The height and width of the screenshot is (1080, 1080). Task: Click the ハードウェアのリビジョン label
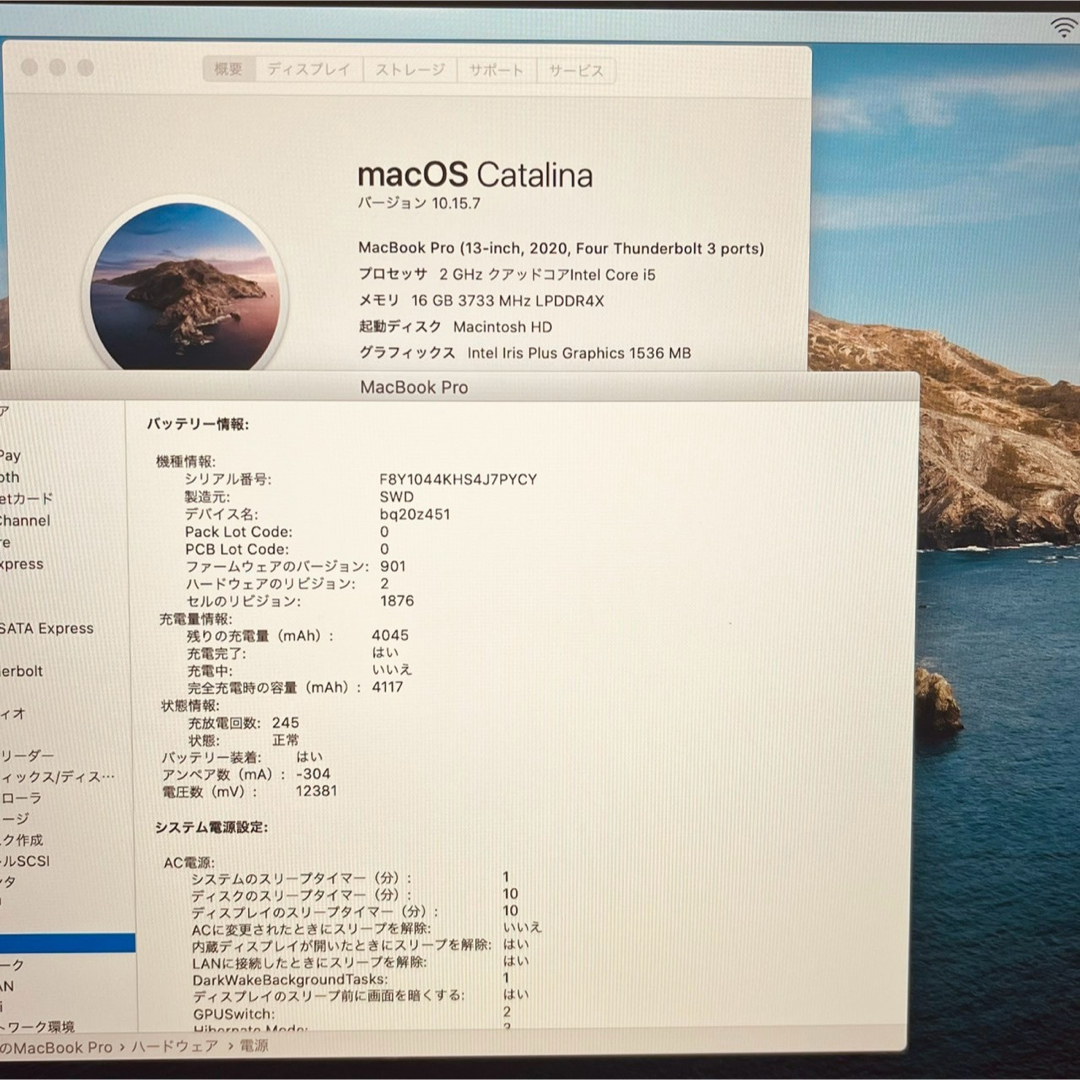[271, 583]
